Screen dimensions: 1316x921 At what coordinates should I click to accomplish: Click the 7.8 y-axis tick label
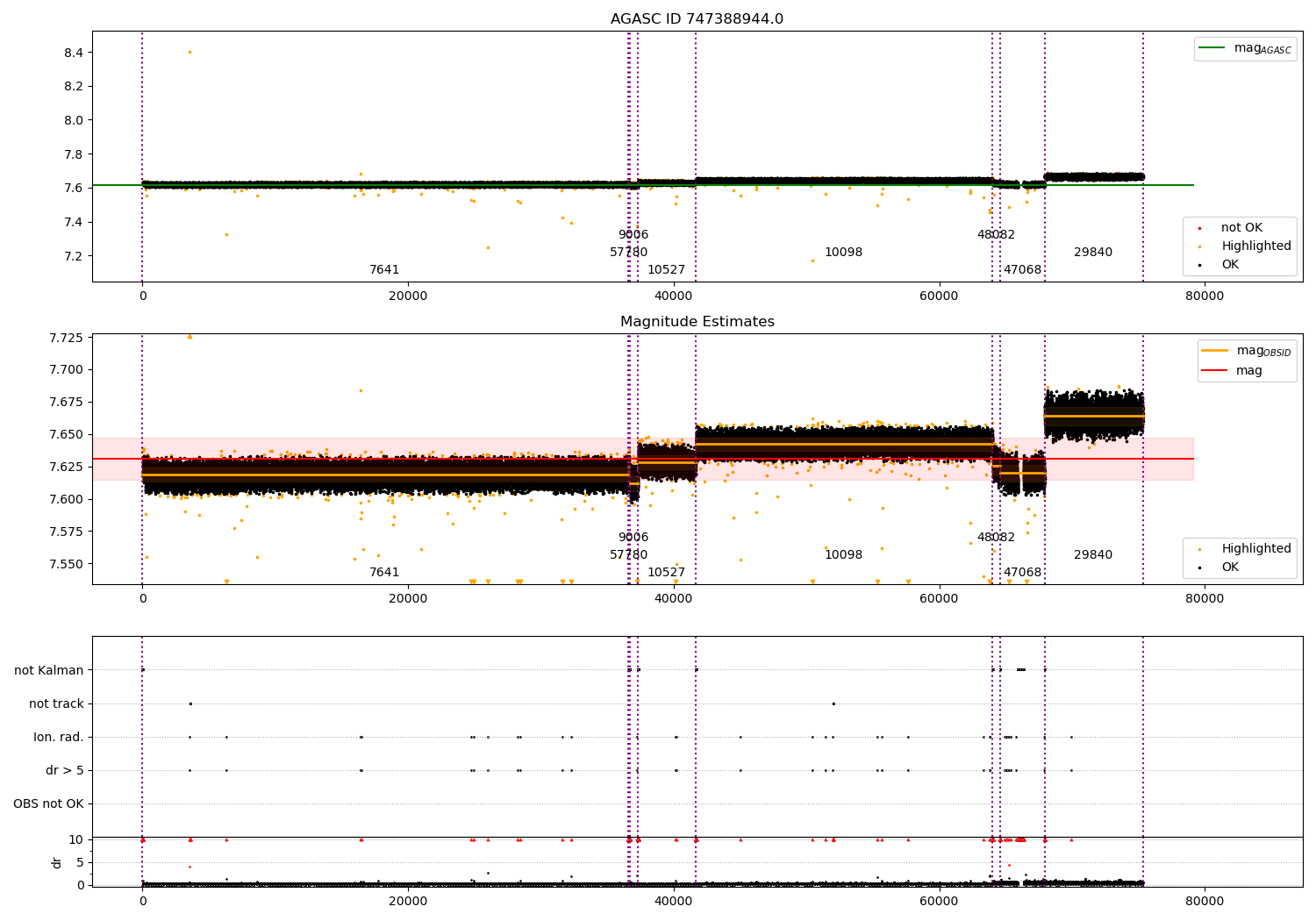(x=74, y=154)
